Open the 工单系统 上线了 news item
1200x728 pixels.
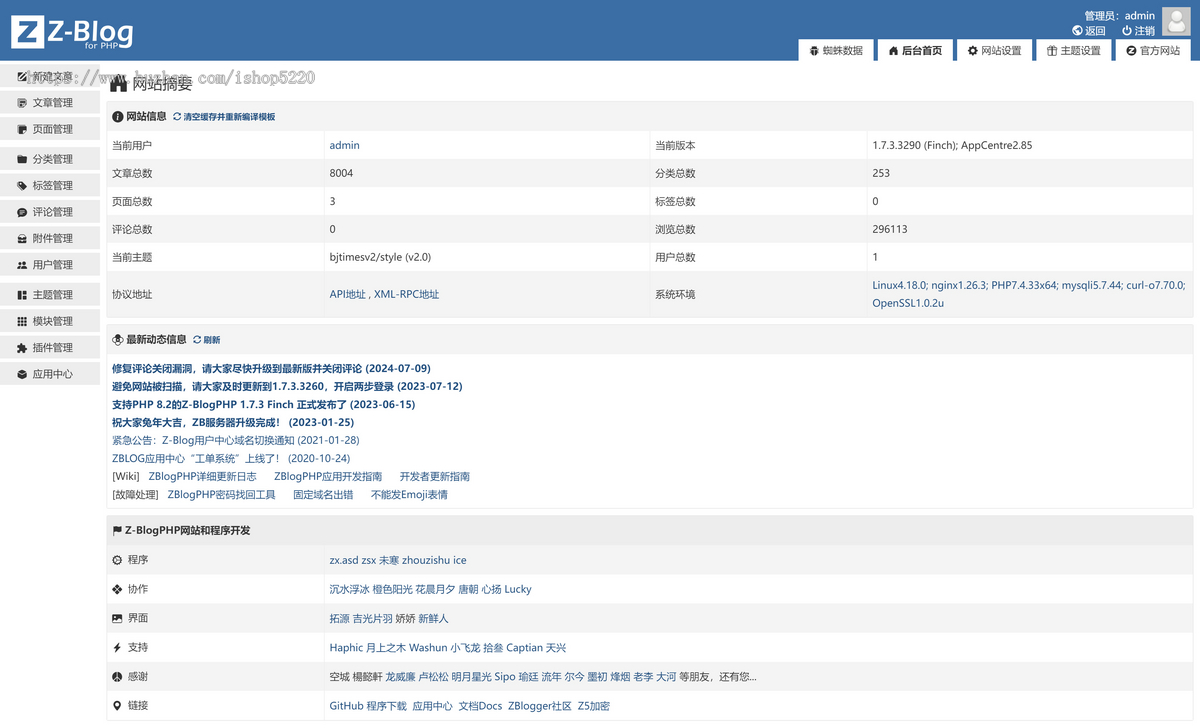(x=231, y=458)
